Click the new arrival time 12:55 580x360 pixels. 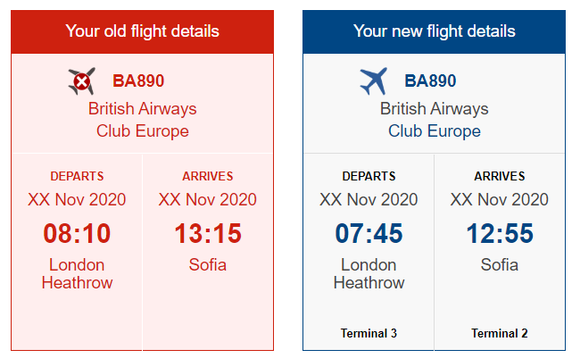(x=500, y=233)
